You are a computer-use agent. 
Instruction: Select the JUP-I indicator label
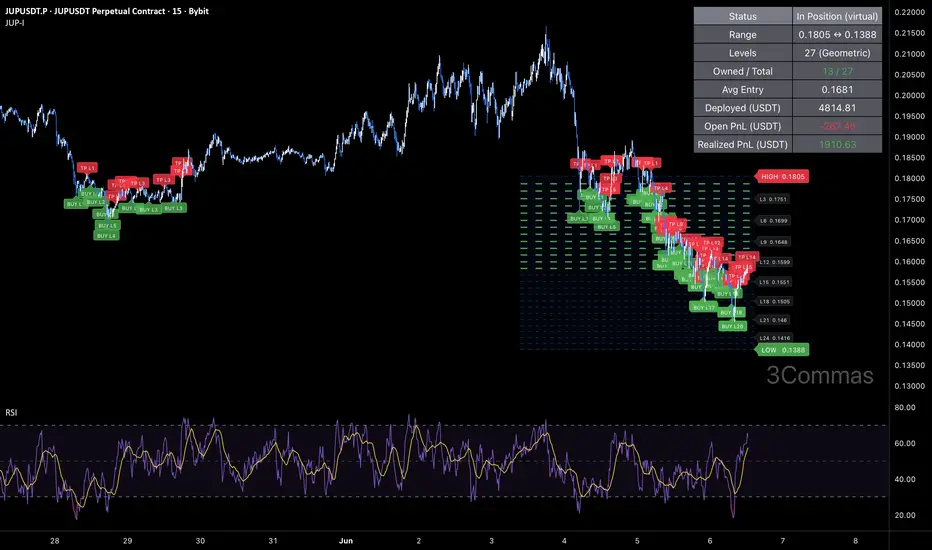[14, 23]
